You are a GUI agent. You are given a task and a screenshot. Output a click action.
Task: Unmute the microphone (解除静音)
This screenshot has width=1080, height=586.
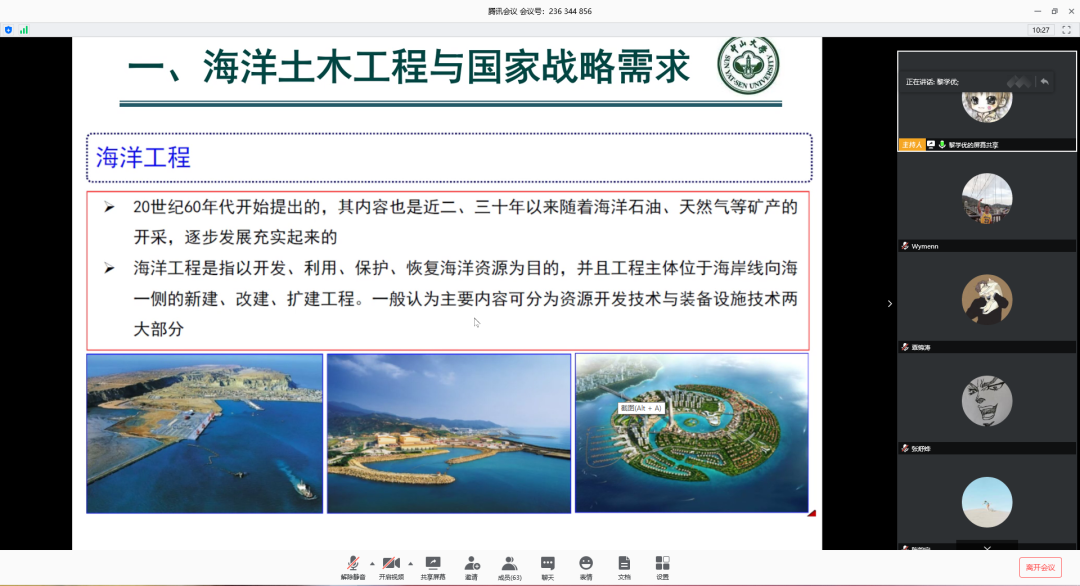coord(352,565)
